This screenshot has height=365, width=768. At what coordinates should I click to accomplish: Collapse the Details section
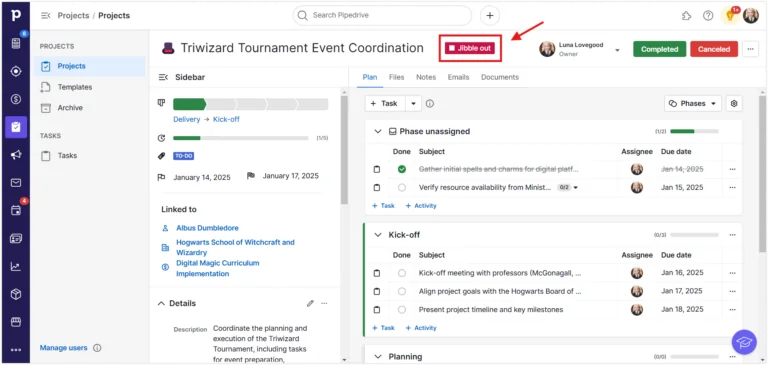pos(161,303)
